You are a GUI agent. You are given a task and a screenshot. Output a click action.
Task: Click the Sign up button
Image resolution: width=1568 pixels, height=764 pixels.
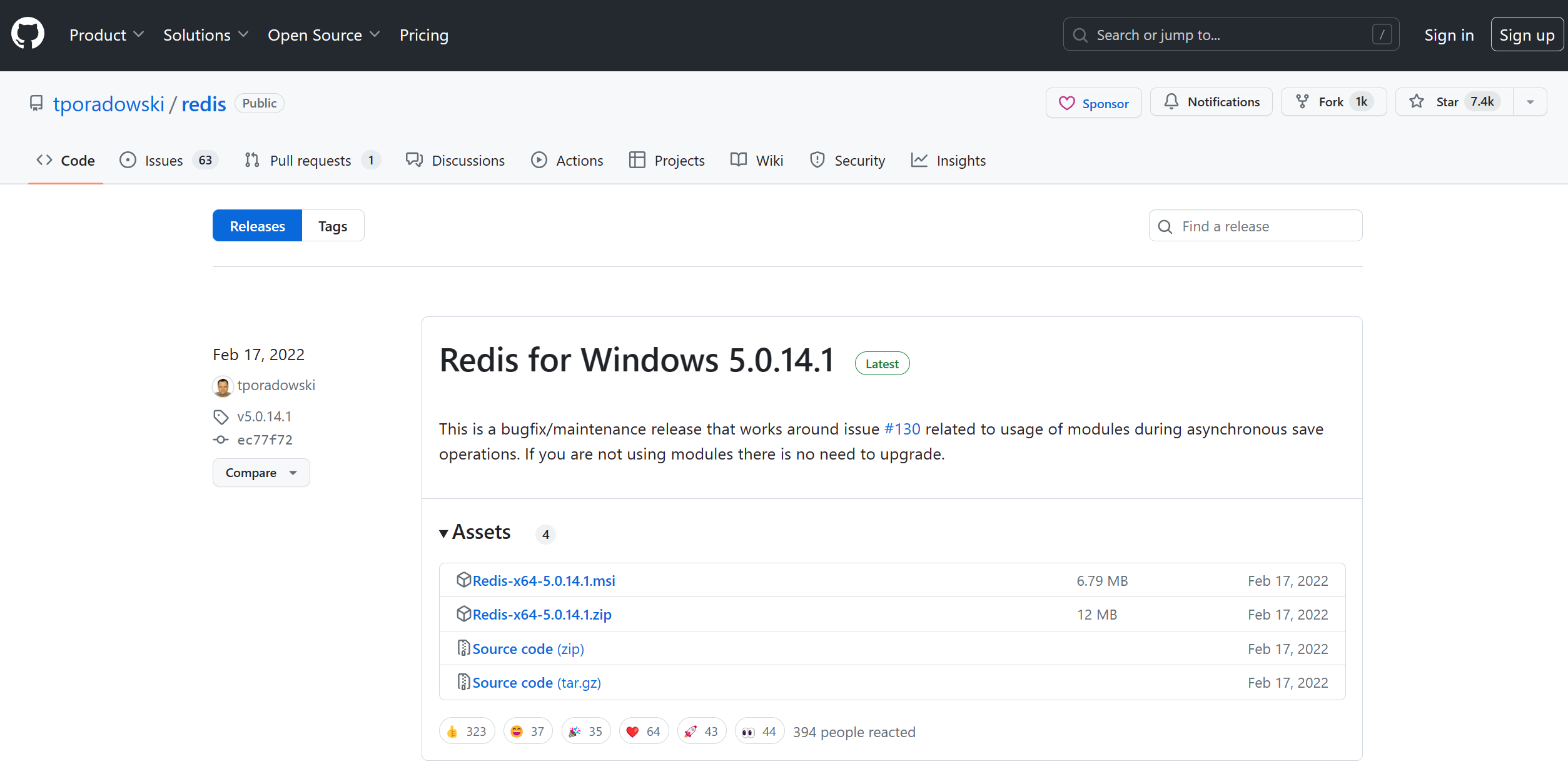pos(1527,35)
